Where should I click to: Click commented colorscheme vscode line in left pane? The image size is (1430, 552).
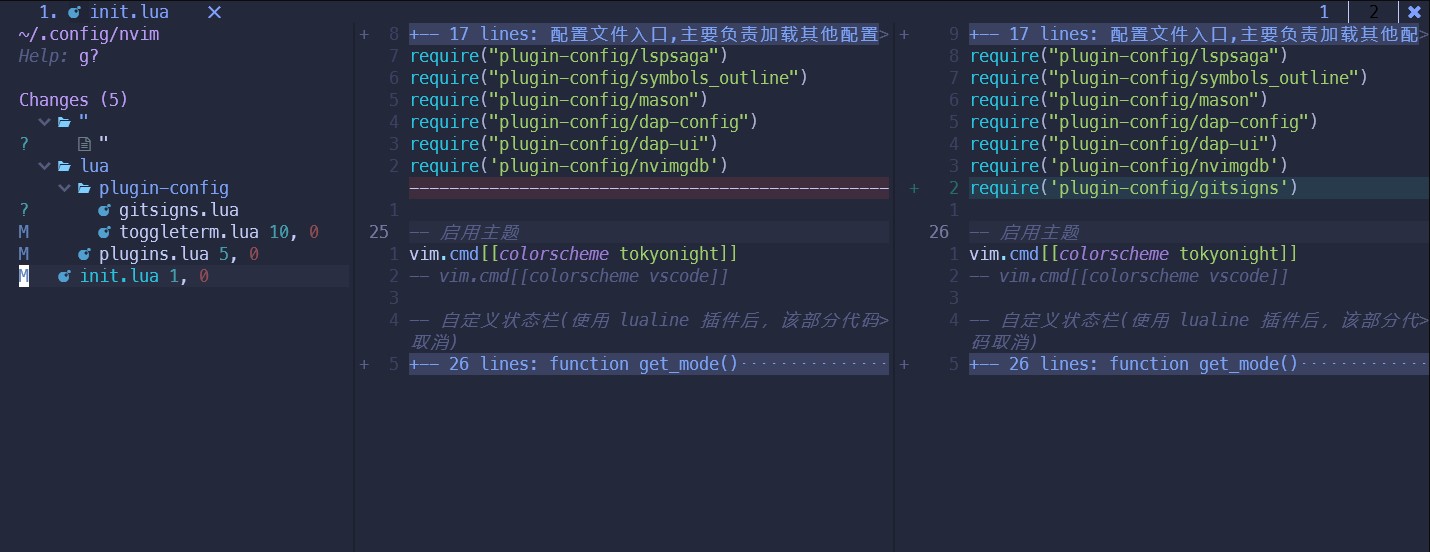point(569,276)
